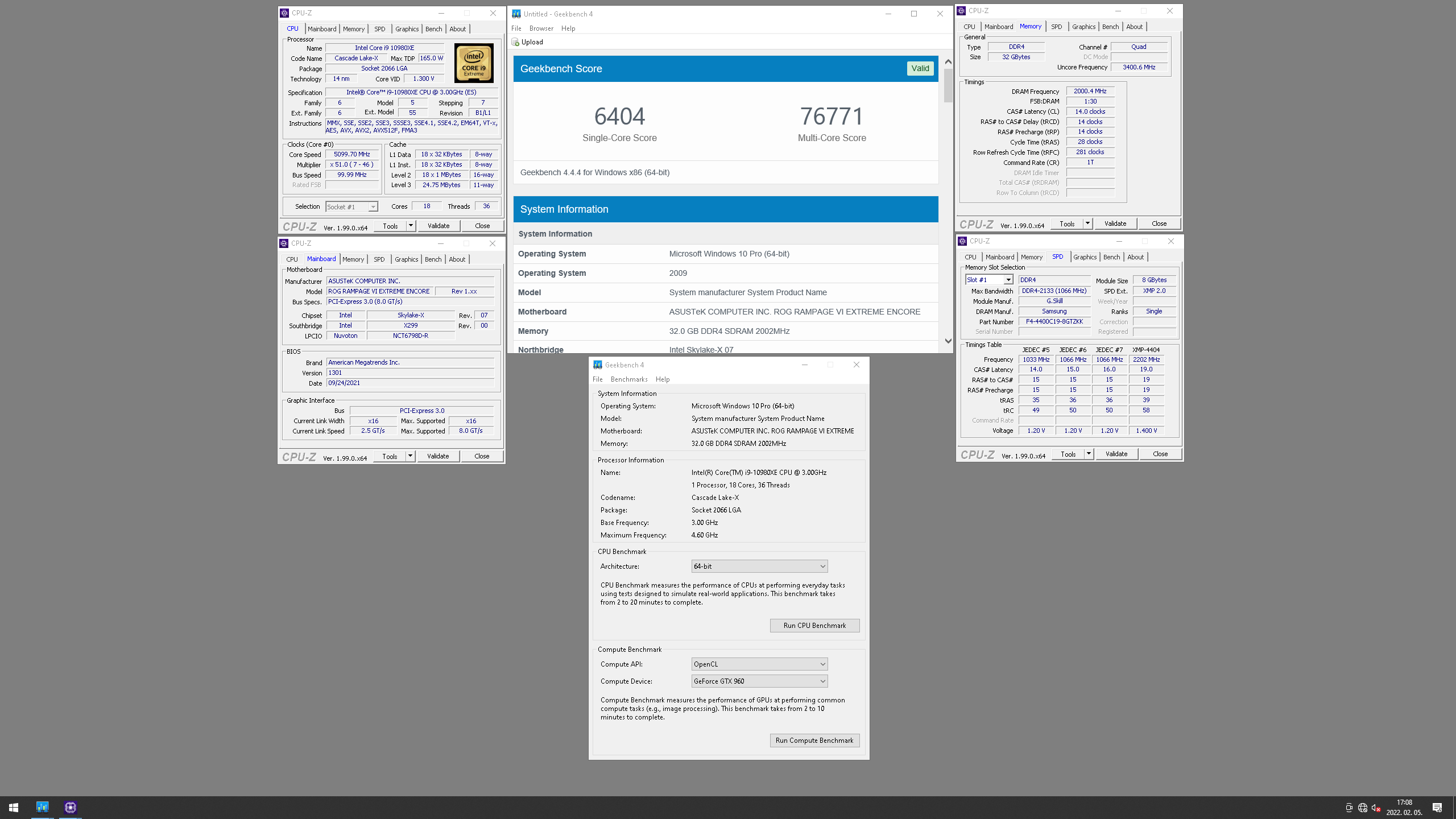Click Close in CPU-Z Memory window
This screenshot has width=1456, height=819.
(x=1159, y=224)
